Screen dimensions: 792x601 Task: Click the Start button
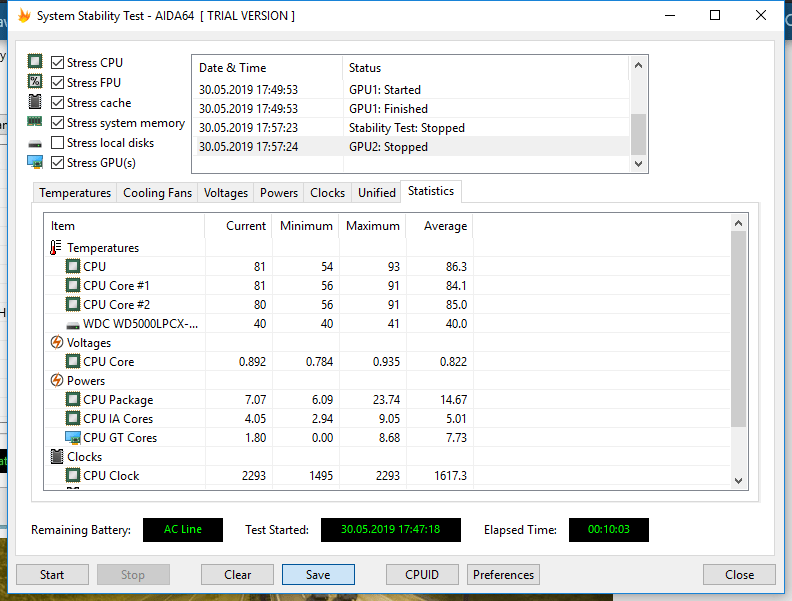52,575
